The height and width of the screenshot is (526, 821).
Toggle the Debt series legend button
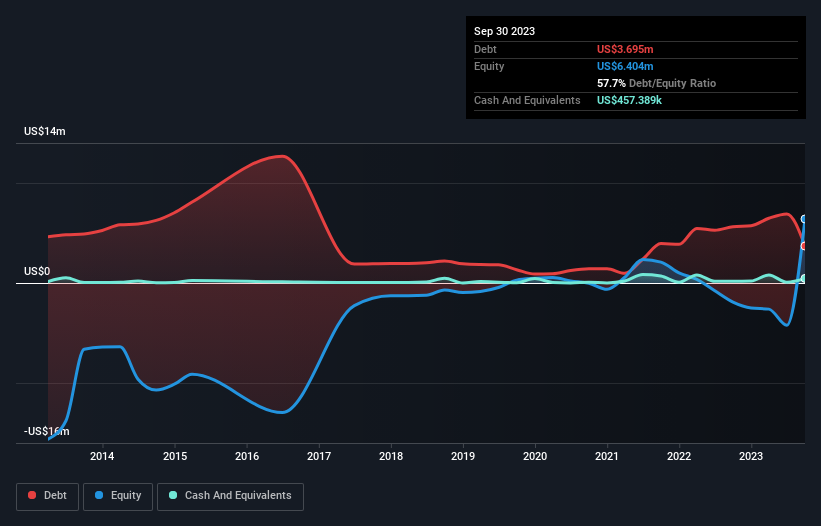(48, 496)
